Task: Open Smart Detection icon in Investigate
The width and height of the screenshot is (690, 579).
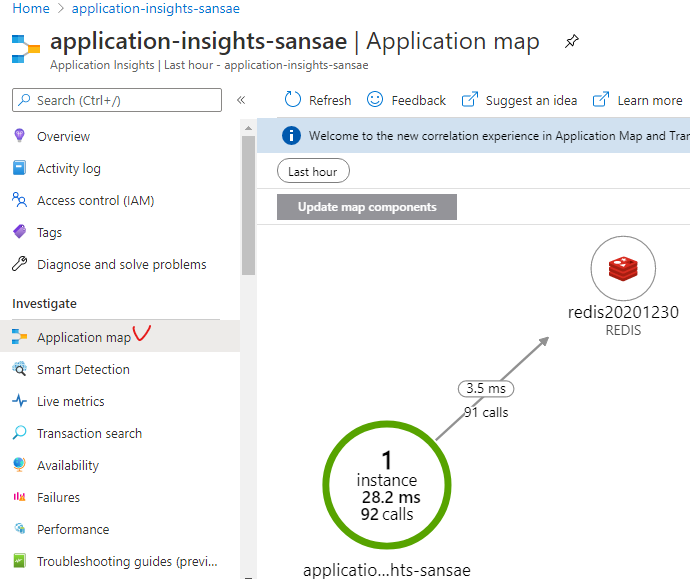Action: point(19,370)
